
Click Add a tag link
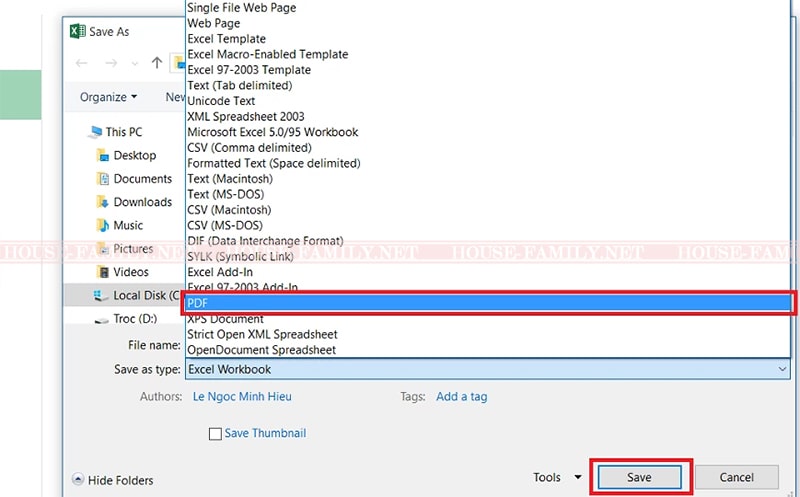click(x=462, y=396)
